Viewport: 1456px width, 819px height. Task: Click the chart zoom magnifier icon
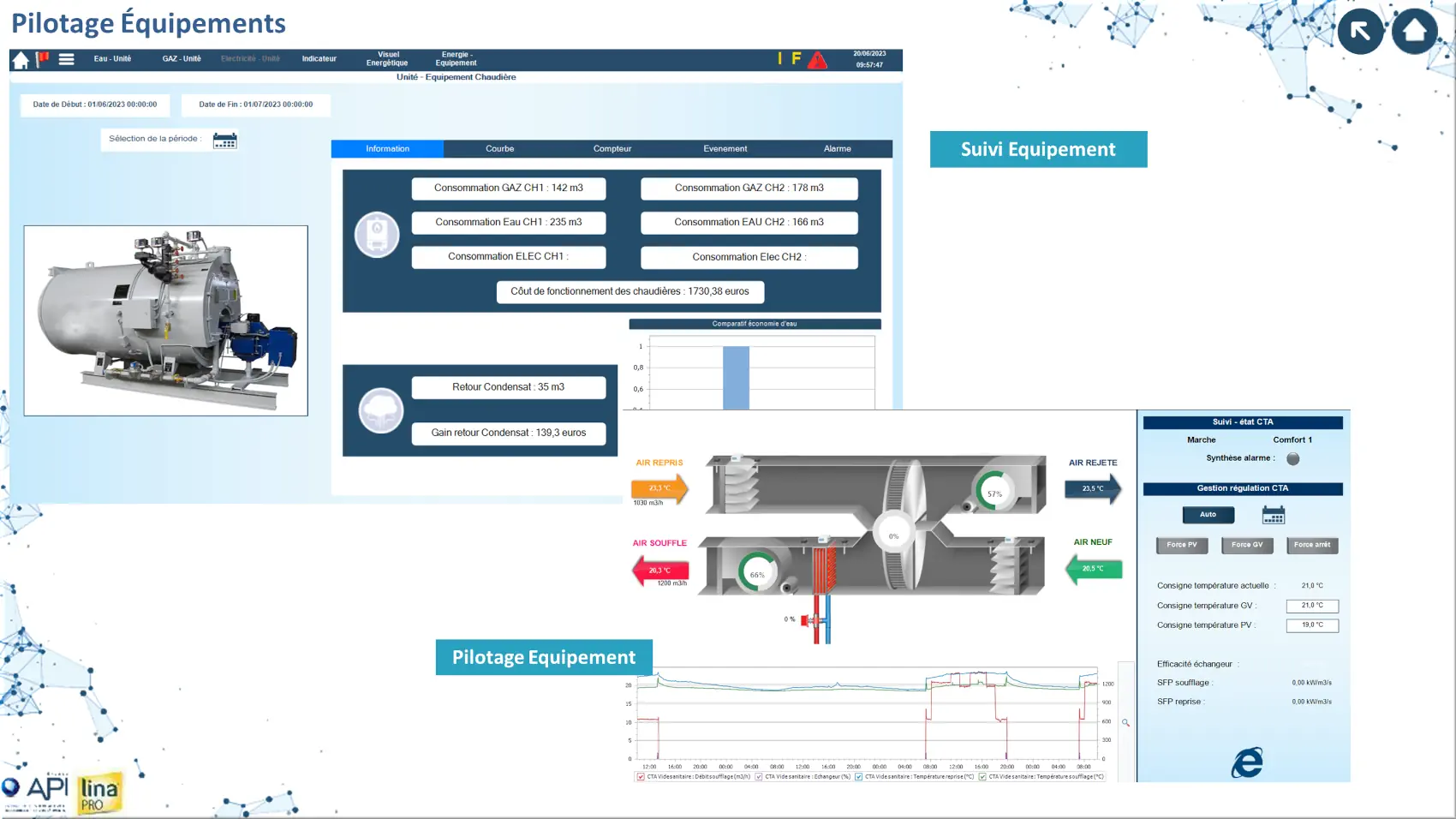pos(1125,723)
